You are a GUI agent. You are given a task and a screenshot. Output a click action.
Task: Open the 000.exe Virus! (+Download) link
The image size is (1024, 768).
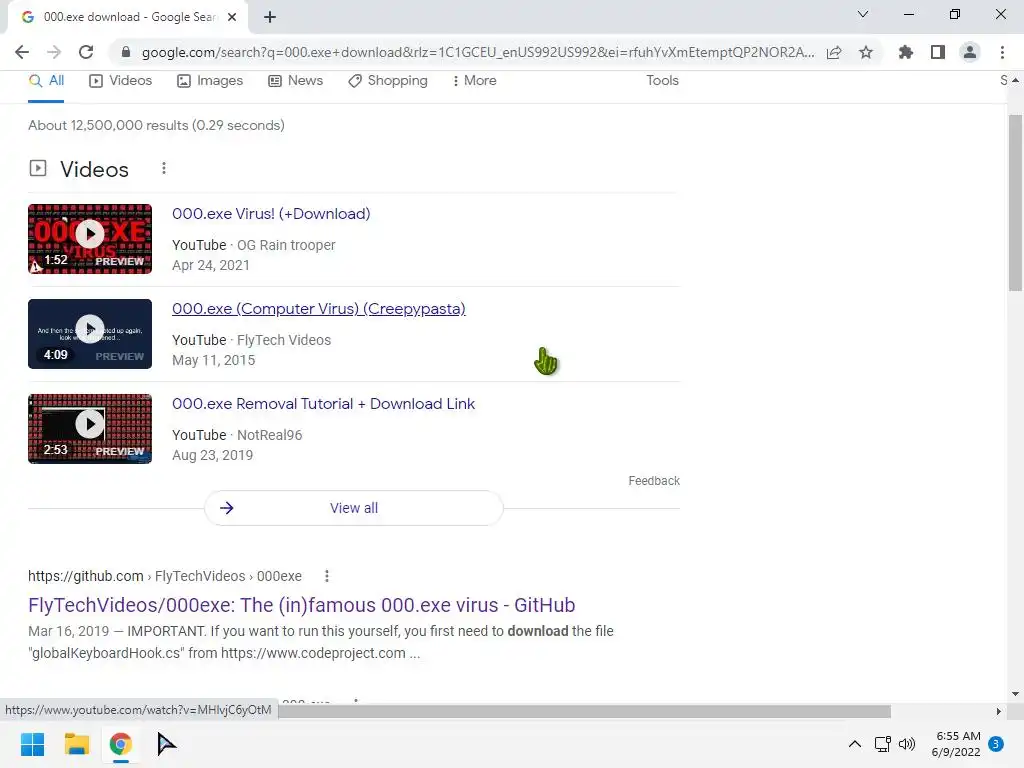pos(271,214)
